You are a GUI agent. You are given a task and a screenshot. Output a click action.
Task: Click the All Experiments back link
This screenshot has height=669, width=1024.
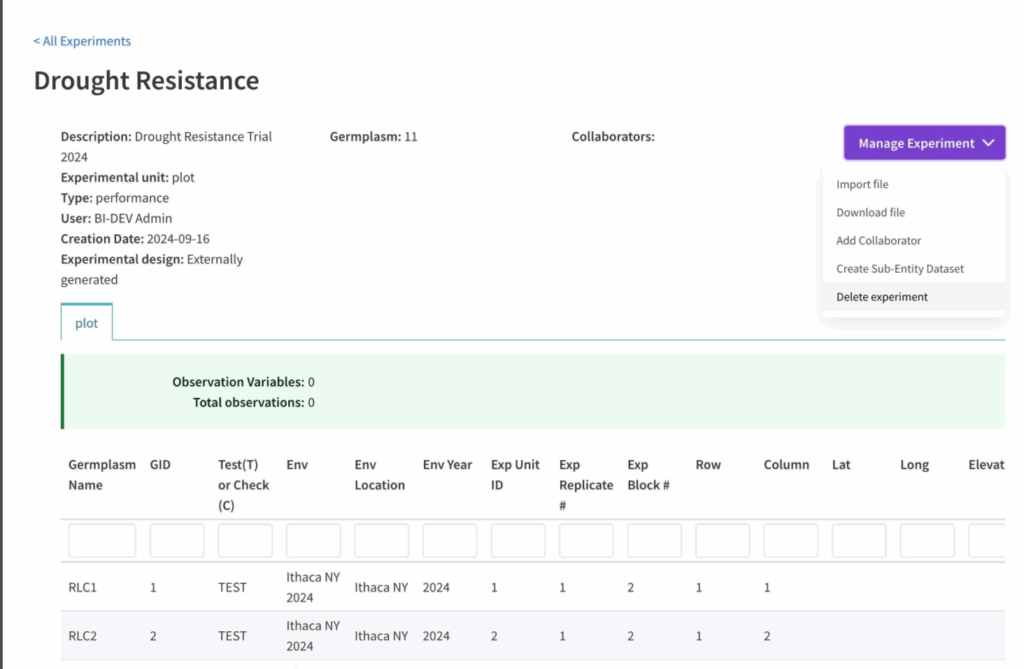(82, 41)
